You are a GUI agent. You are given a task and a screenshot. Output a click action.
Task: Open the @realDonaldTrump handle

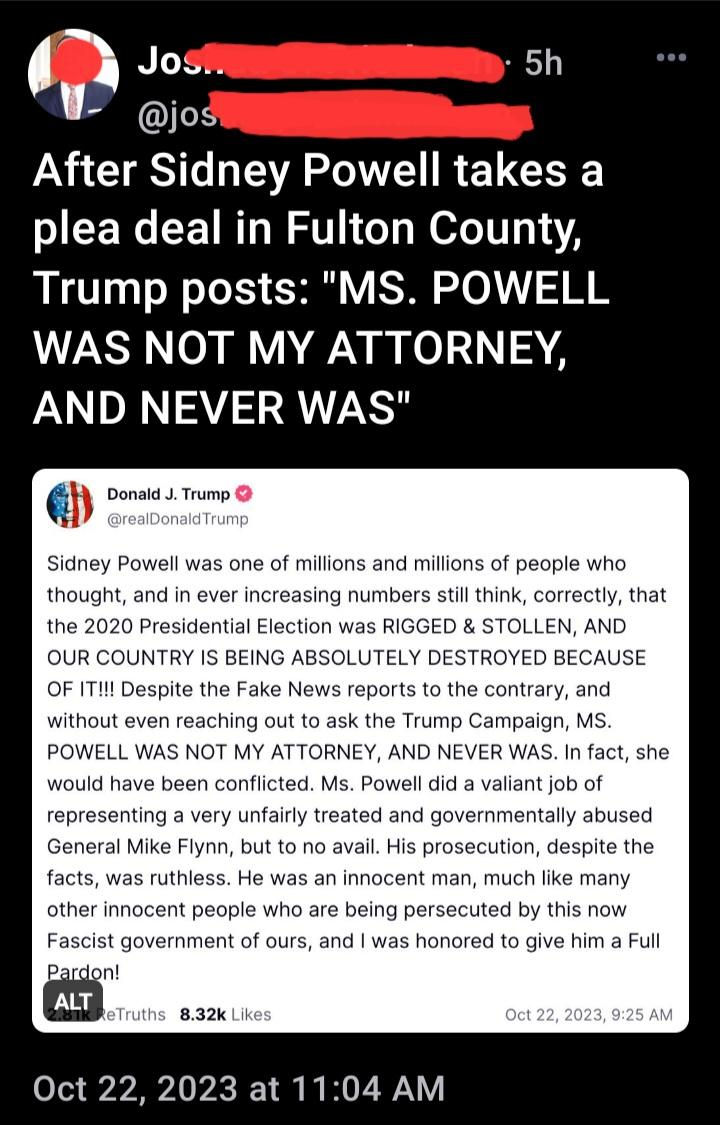click(x=177, y=519)
